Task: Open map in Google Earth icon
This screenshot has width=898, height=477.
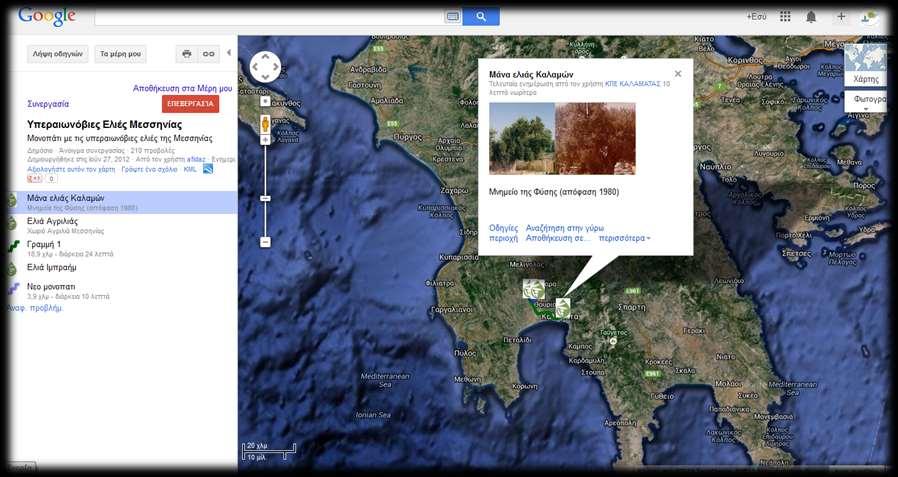Action: pos(208,169)
